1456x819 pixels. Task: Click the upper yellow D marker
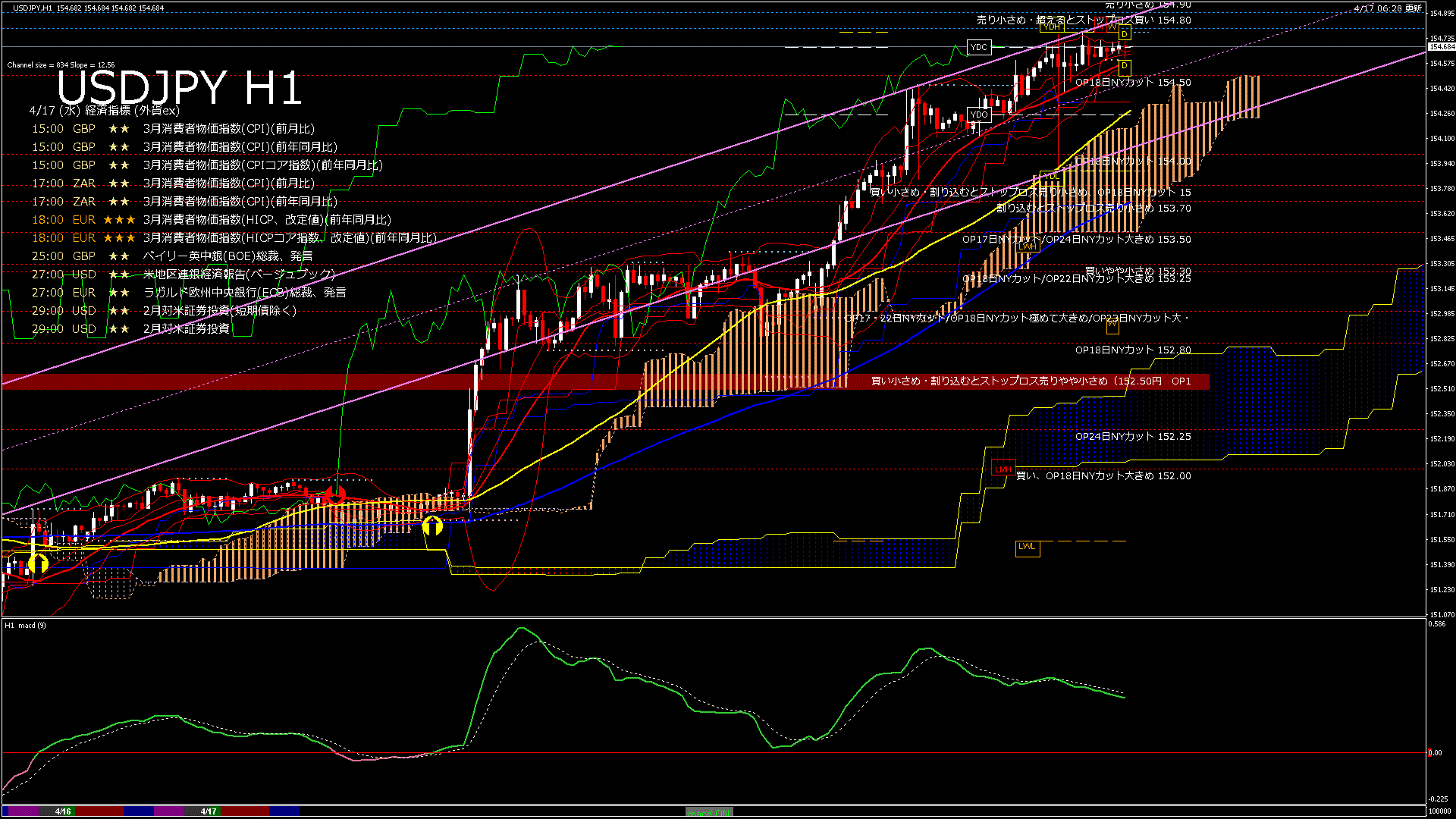(x=1125, y=34)
